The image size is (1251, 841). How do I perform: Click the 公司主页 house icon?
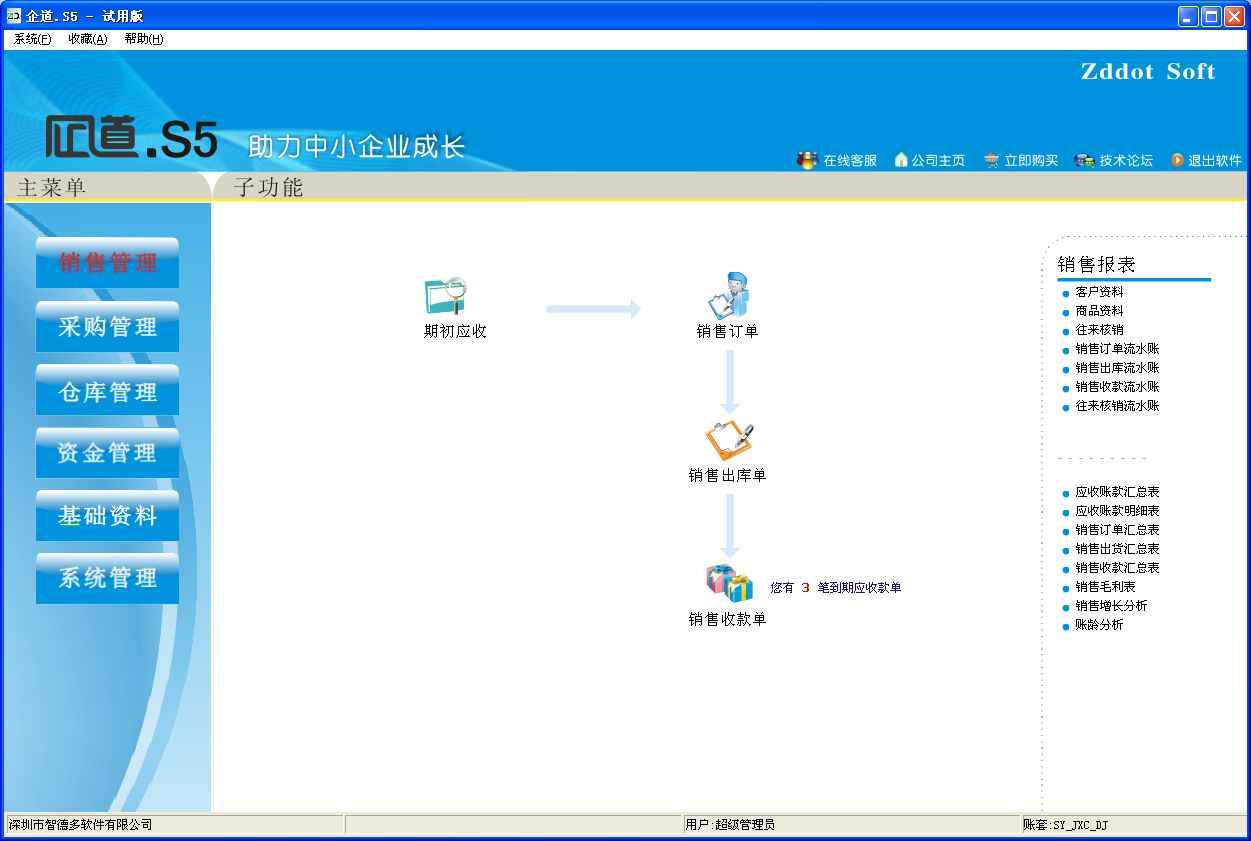901,160
